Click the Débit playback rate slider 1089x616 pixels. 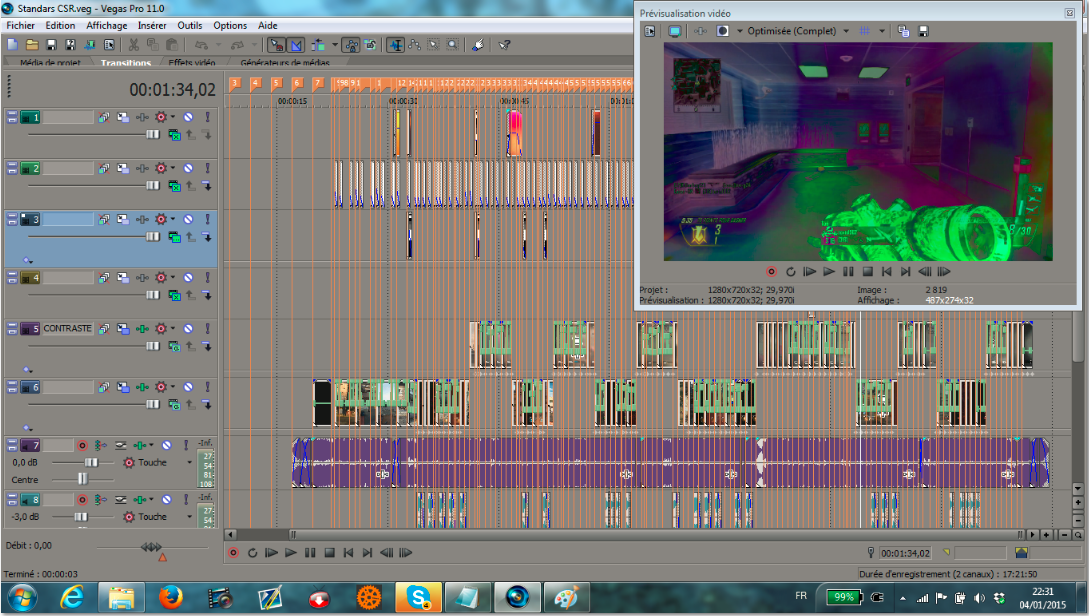tap(151, 547)
